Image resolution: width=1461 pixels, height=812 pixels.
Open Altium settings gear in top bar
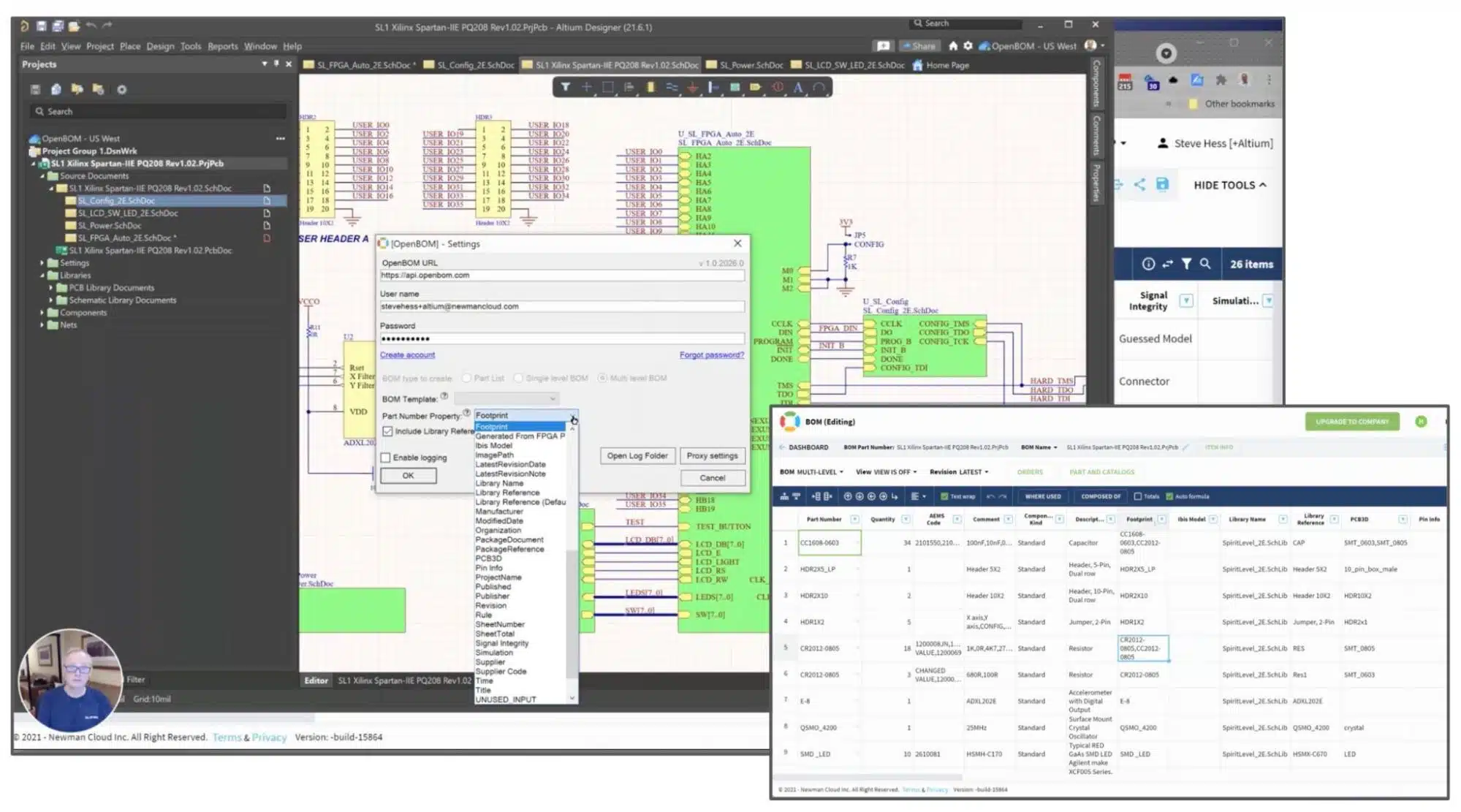968,45
